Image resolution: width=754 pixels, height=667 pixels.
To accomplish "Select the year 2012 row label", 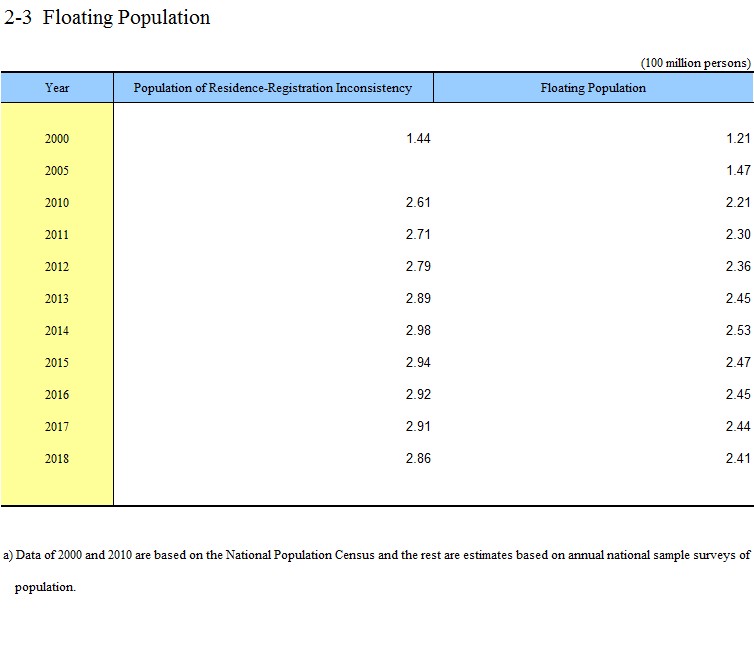I will pos(57,266).
